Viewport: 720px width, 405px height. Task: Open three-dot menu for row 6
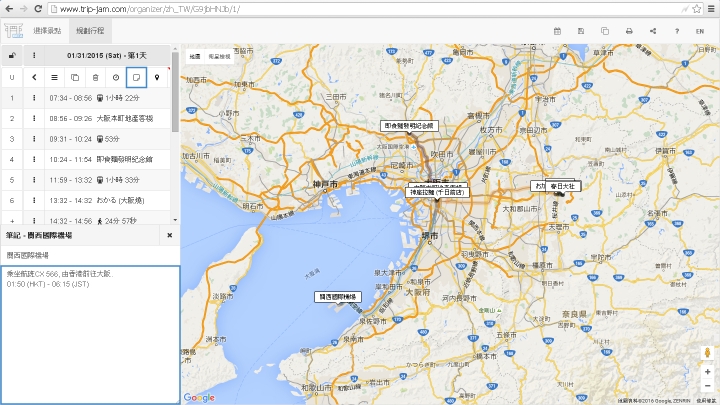(x=34, y=200)
